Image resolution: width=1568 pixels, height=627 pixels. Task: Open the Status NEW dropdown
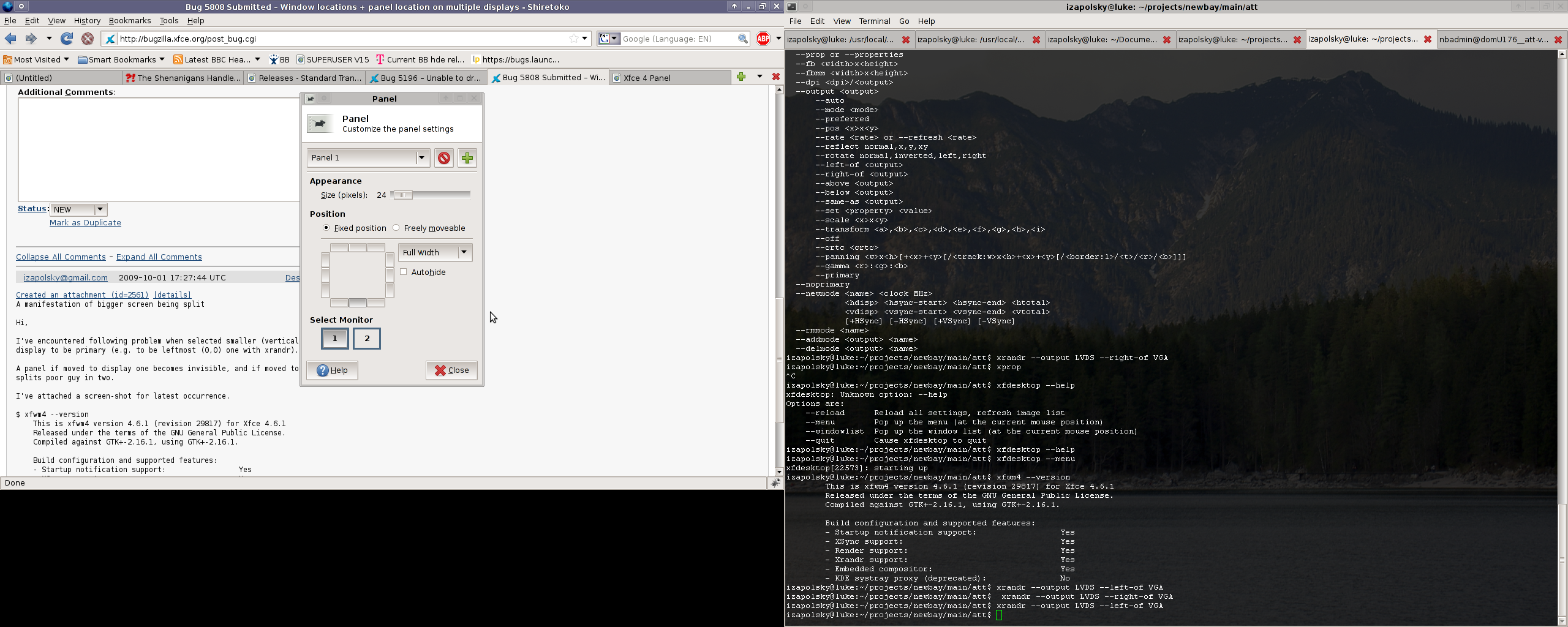coord(79,209)
